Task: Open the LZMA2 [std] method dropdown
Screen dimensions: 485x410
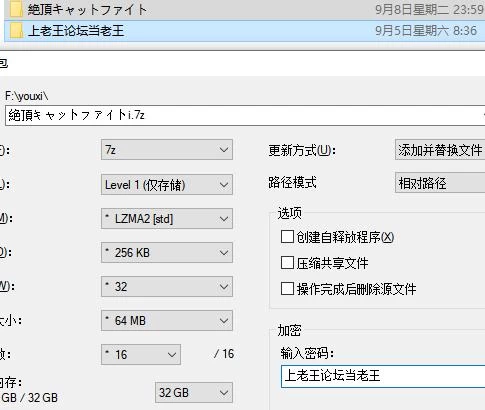Action: [x=167, y=219]
